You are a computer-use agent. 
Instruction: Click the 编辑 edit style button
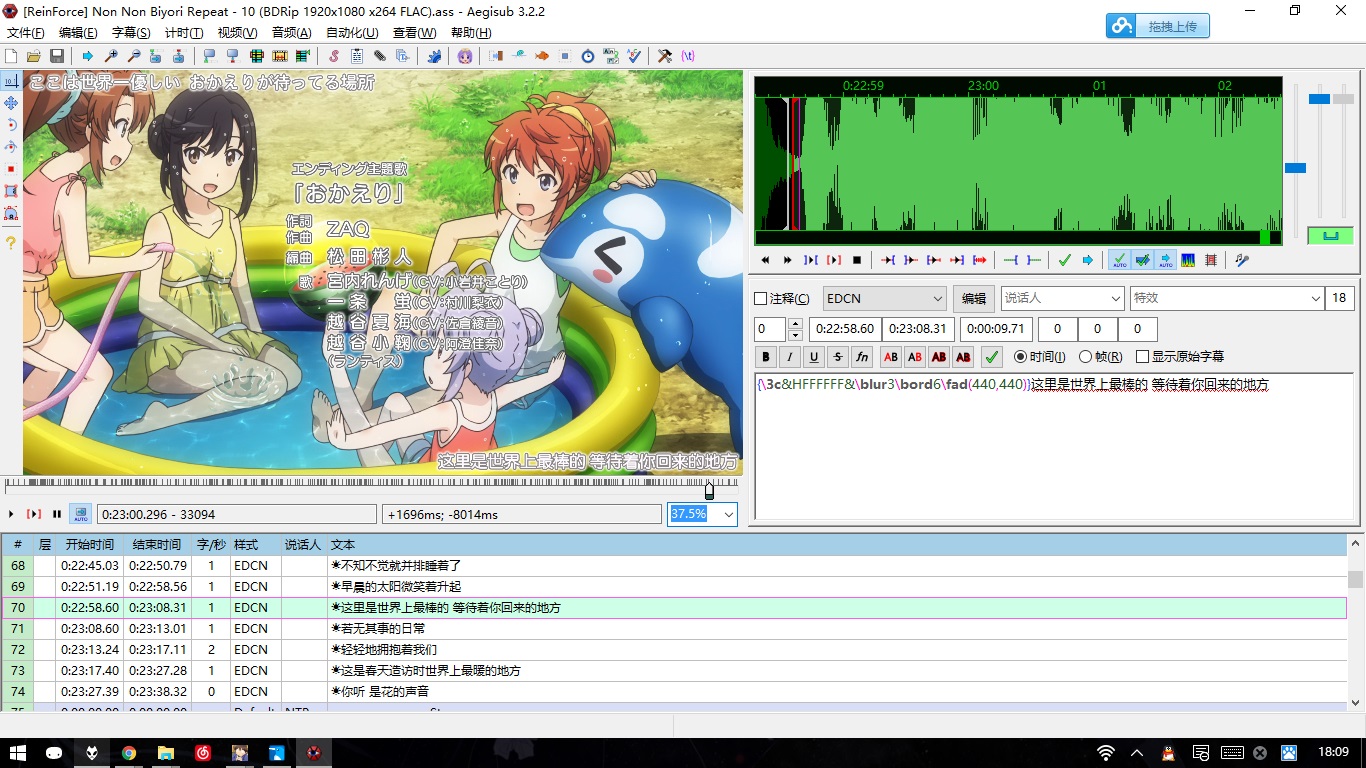click(x=973, y=298)
